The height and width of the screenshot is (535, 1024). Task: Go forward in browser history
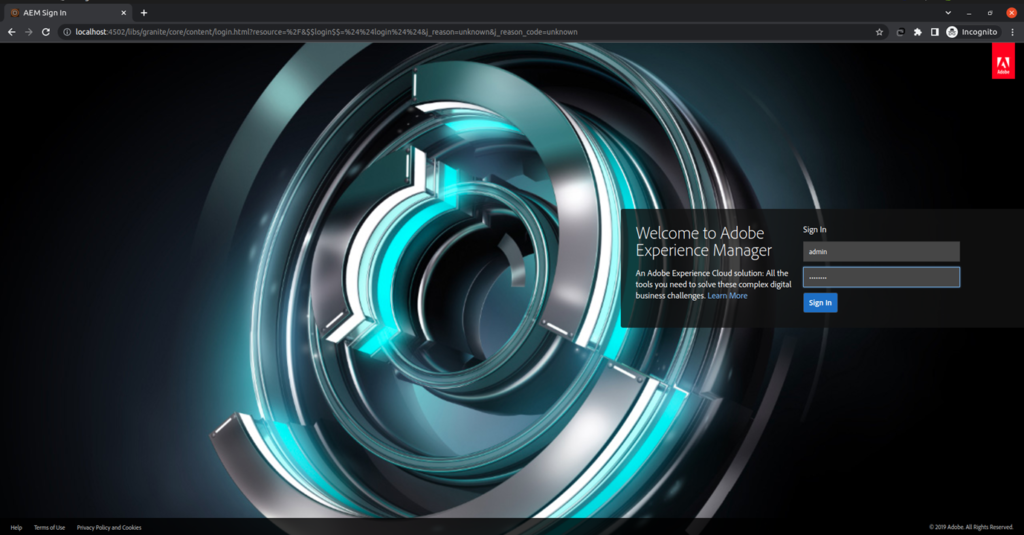point(29,32)
